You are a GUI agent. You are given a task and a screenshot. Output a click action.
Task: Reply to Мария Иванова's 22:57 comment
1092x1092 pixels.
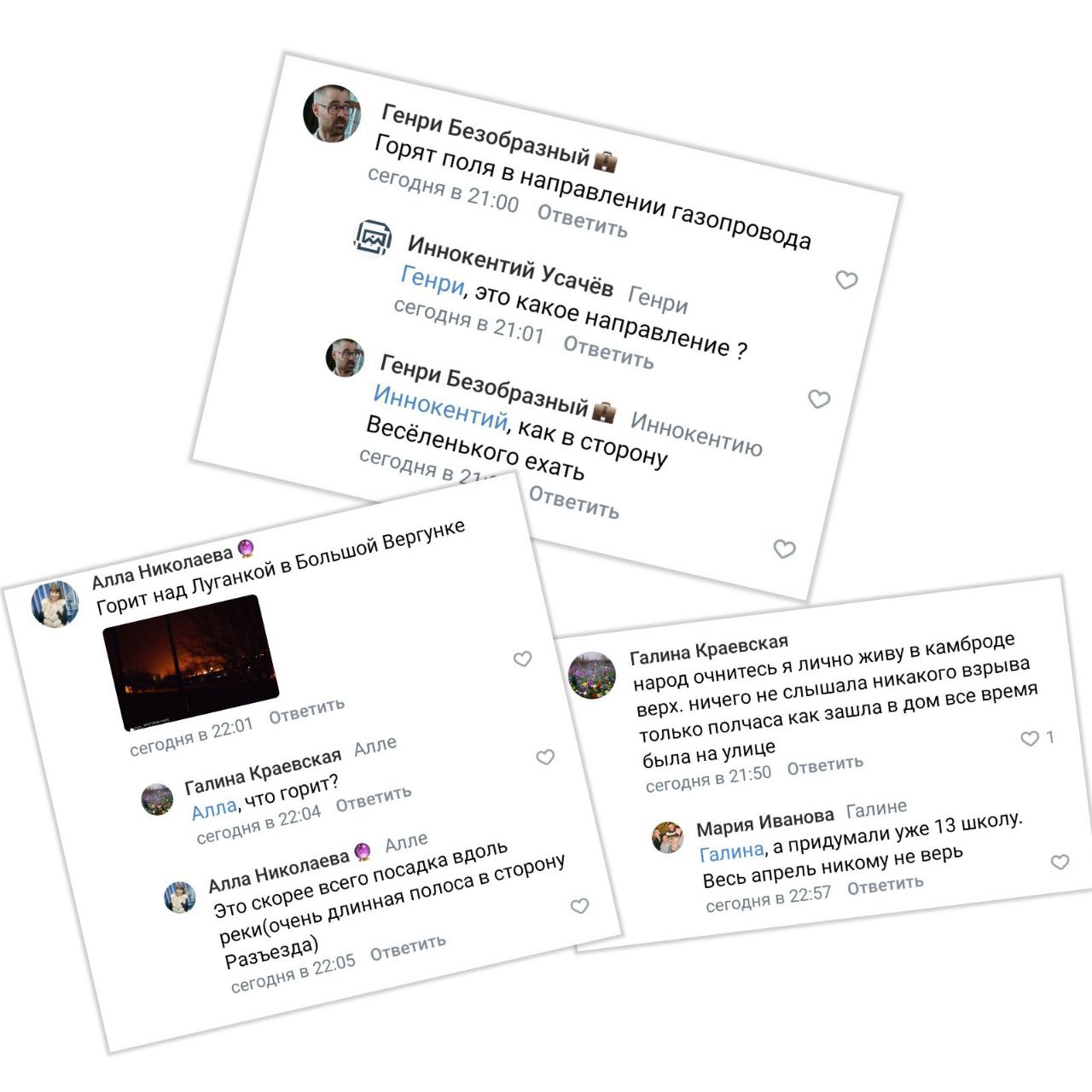[x=885, y=886]
